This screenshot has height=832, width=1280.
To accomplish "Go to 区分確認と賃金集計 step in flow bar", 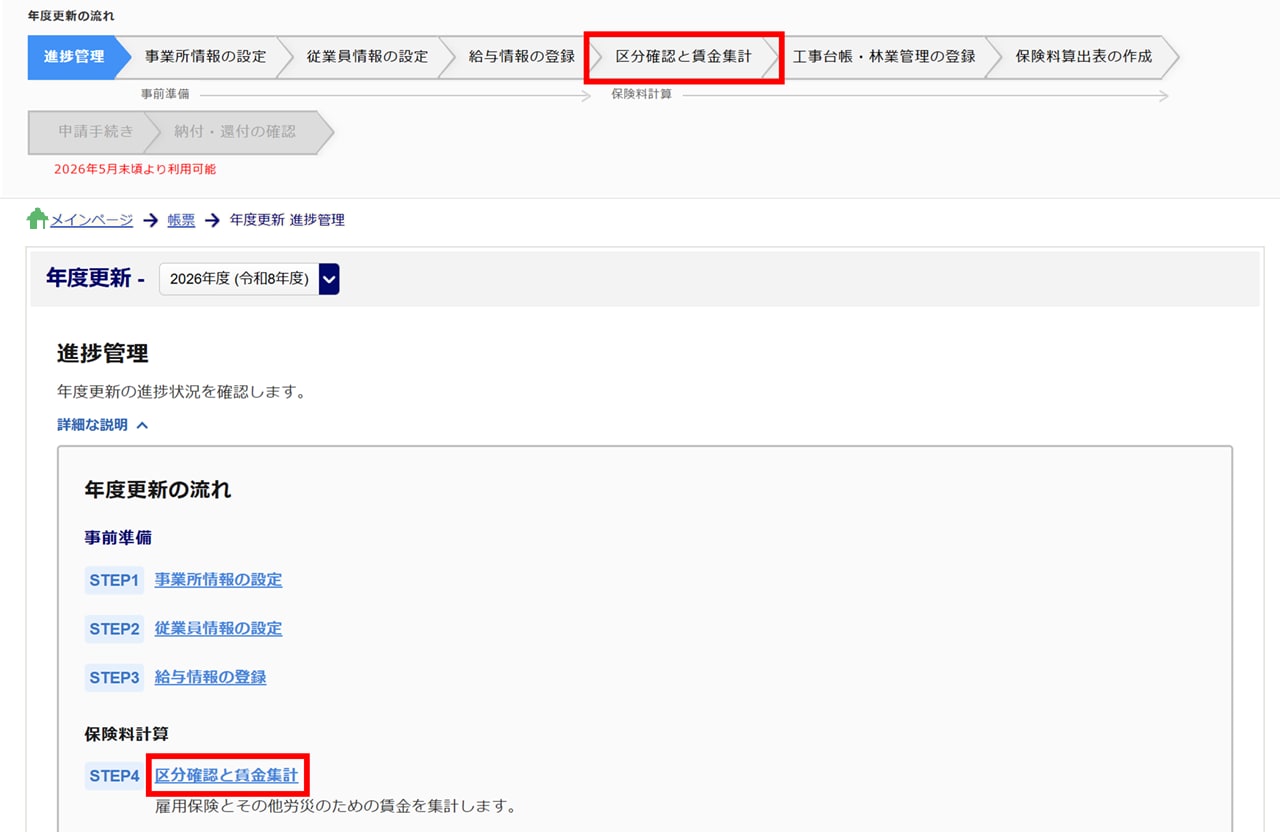I will [x=683, y=57].
